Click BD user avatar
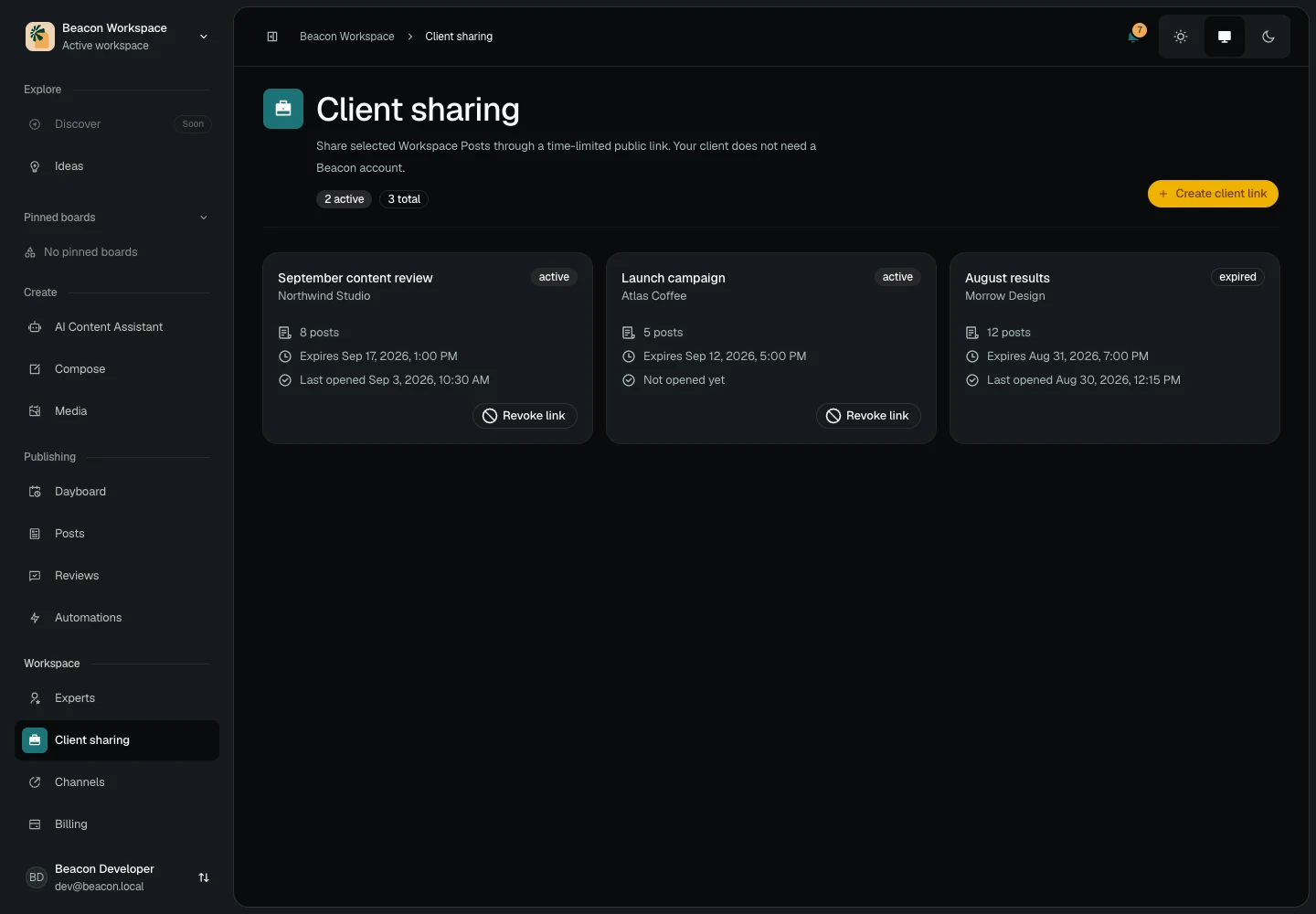Screen dimensions: 1316x914 click(x=37, y=877)
